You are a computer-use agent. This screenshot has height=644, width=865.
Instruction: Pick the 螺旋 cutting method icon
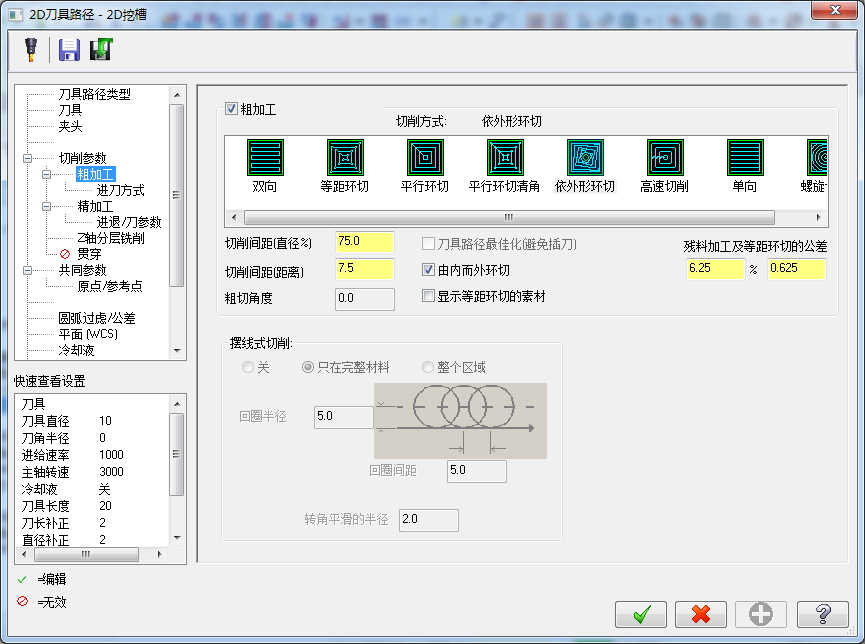[818, 157]
